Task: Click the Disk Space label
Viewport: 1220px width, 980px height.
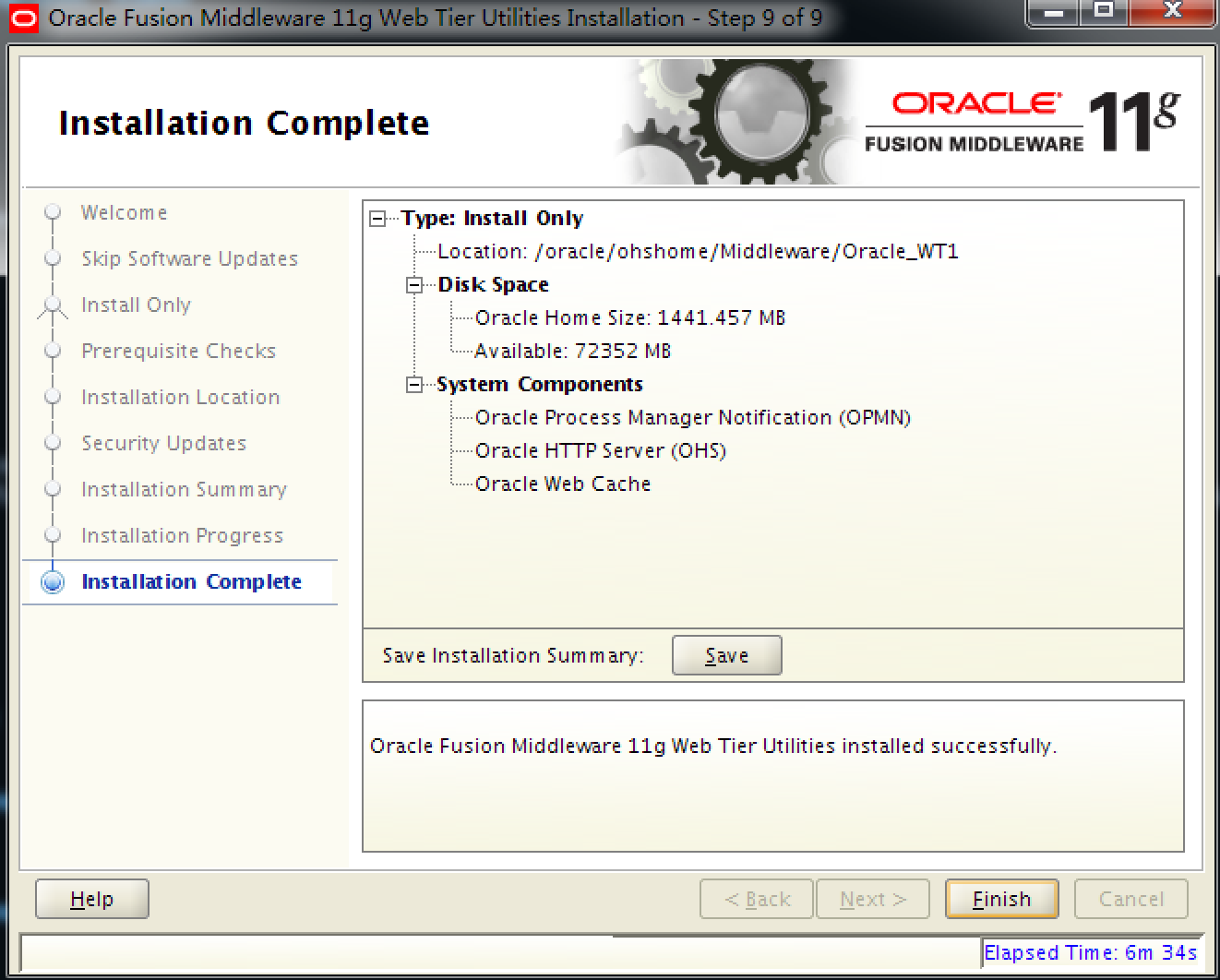Action: click(x=493, y=285)
